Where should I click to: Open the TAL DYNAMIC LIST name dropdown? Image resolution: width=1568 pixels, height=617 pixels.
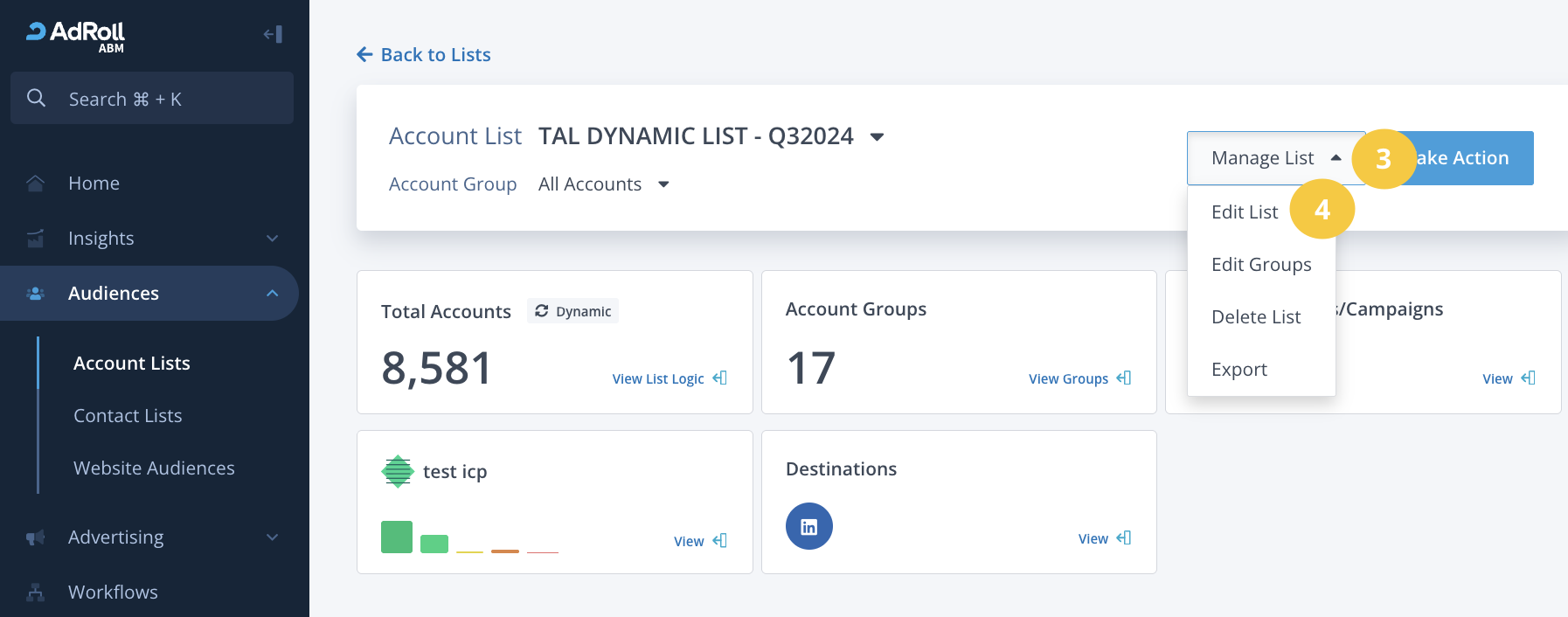tap(878, 137)
